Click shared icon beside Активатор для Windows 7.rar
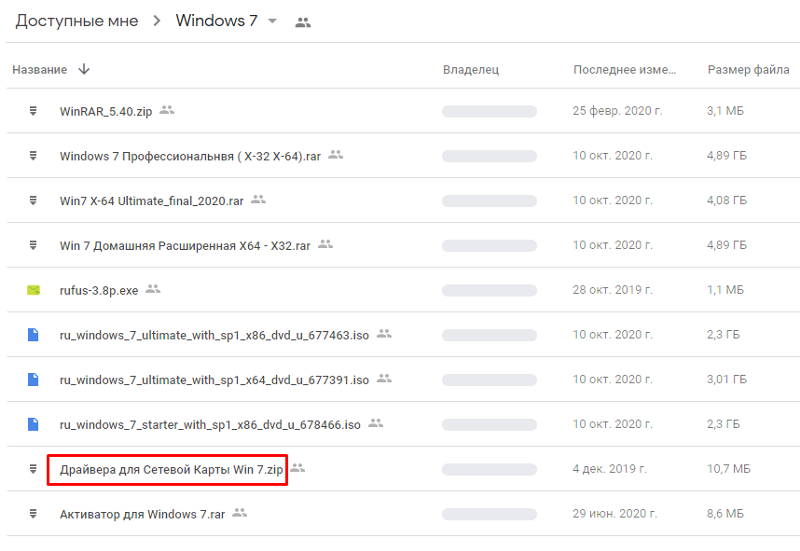 point(240,513)
